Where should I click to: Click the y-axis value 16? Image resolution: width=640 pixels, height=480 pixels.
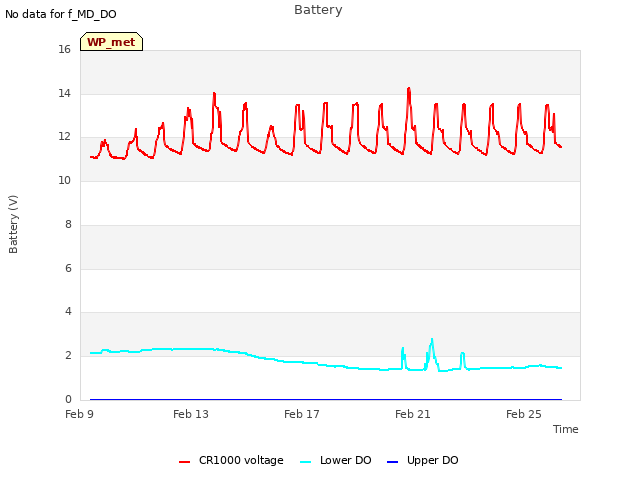point(64,49)
